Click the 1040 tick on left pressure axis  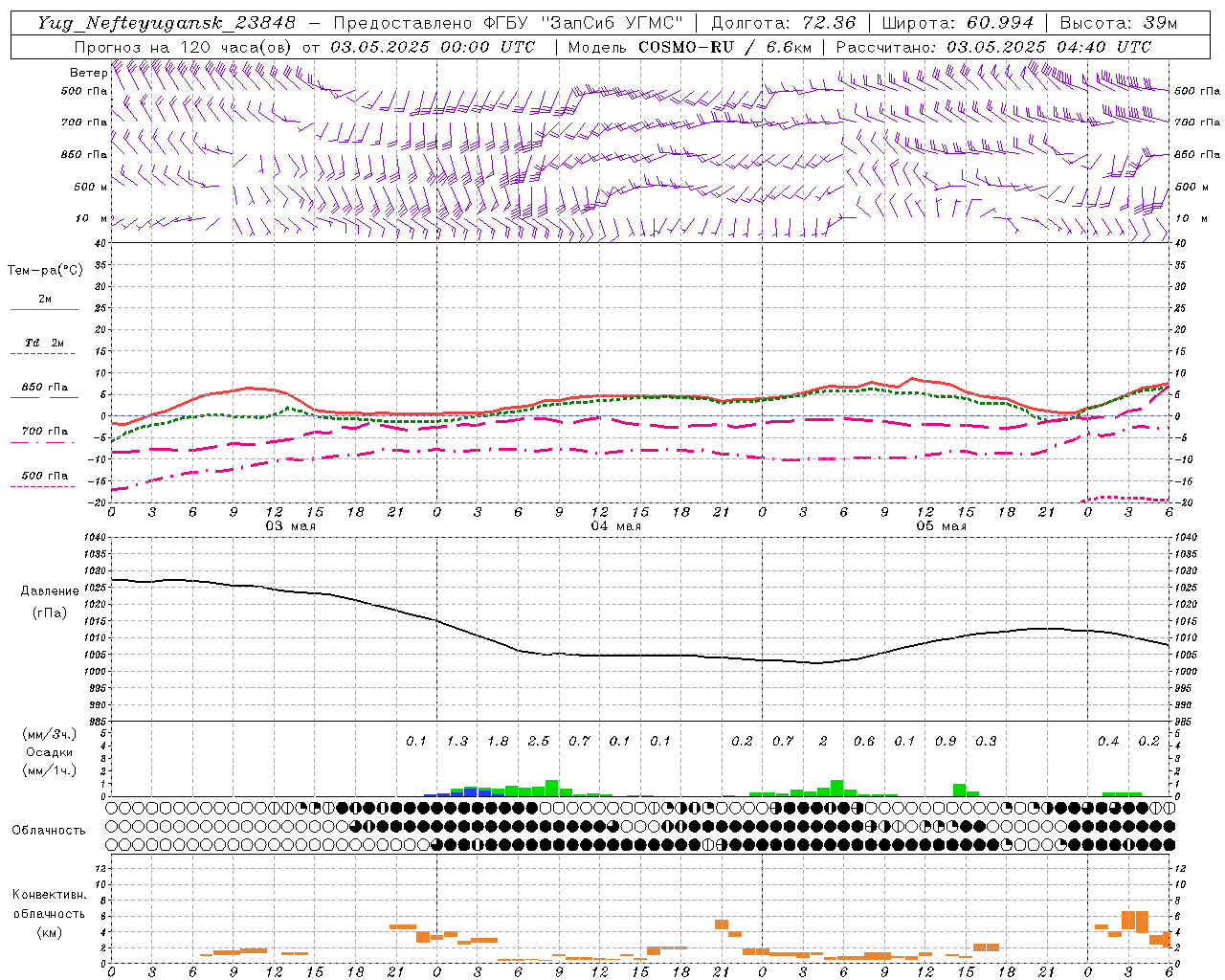[x=95, y=537]
